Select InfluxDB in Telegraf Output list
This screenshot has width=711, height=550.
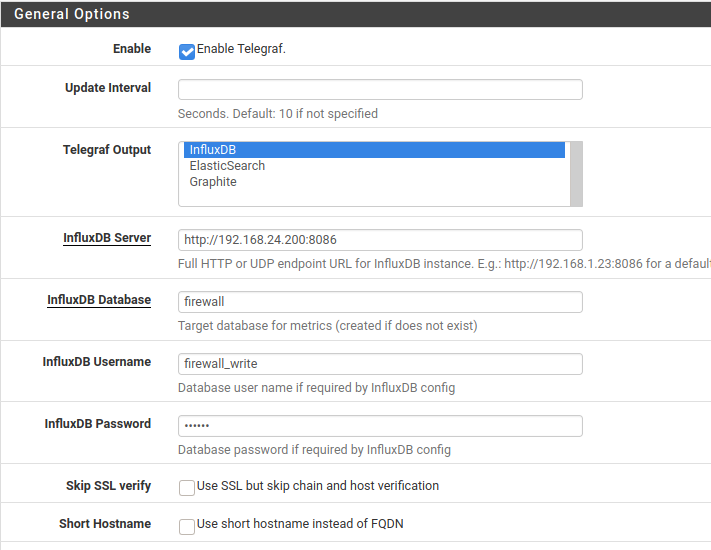point(374,150)
